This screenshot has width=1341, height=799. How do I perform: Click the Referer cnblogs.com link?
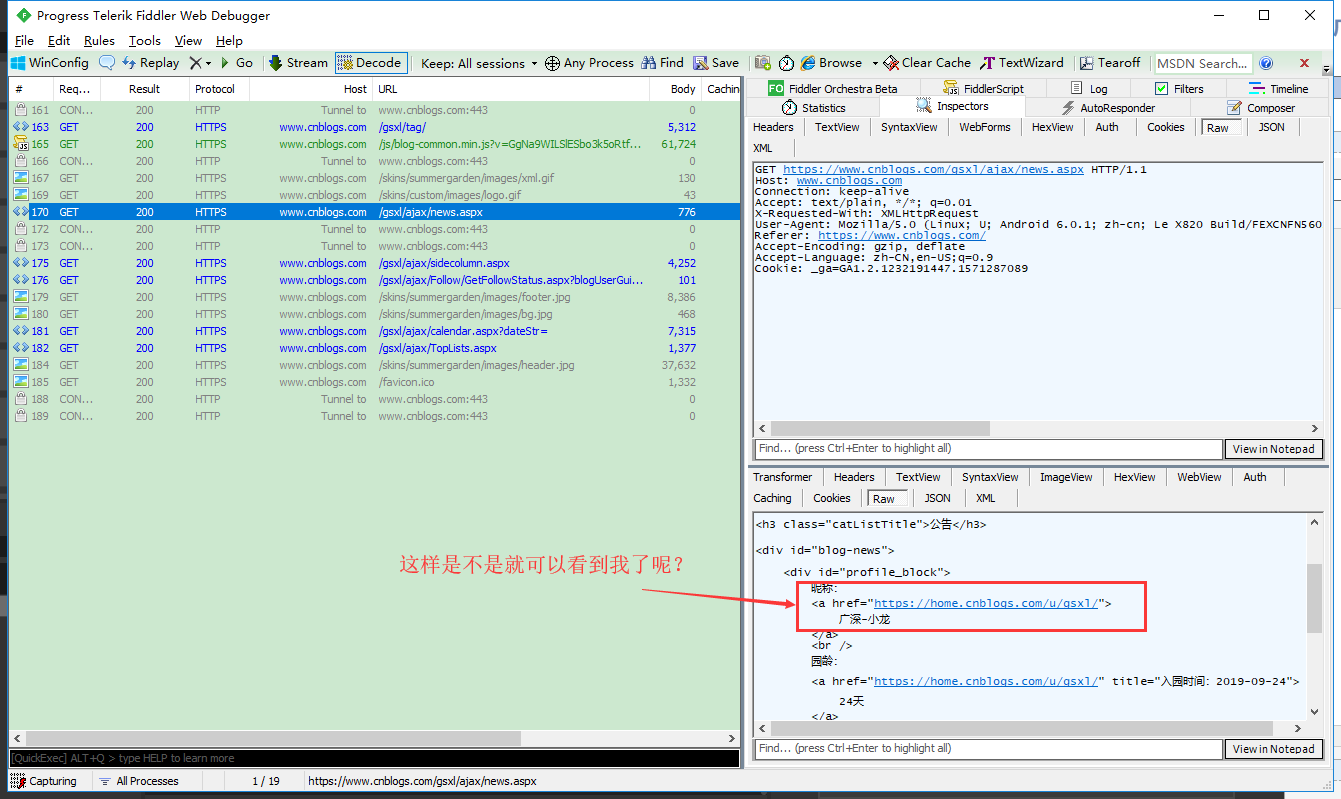pyautogui.click(x=902, y=236)
